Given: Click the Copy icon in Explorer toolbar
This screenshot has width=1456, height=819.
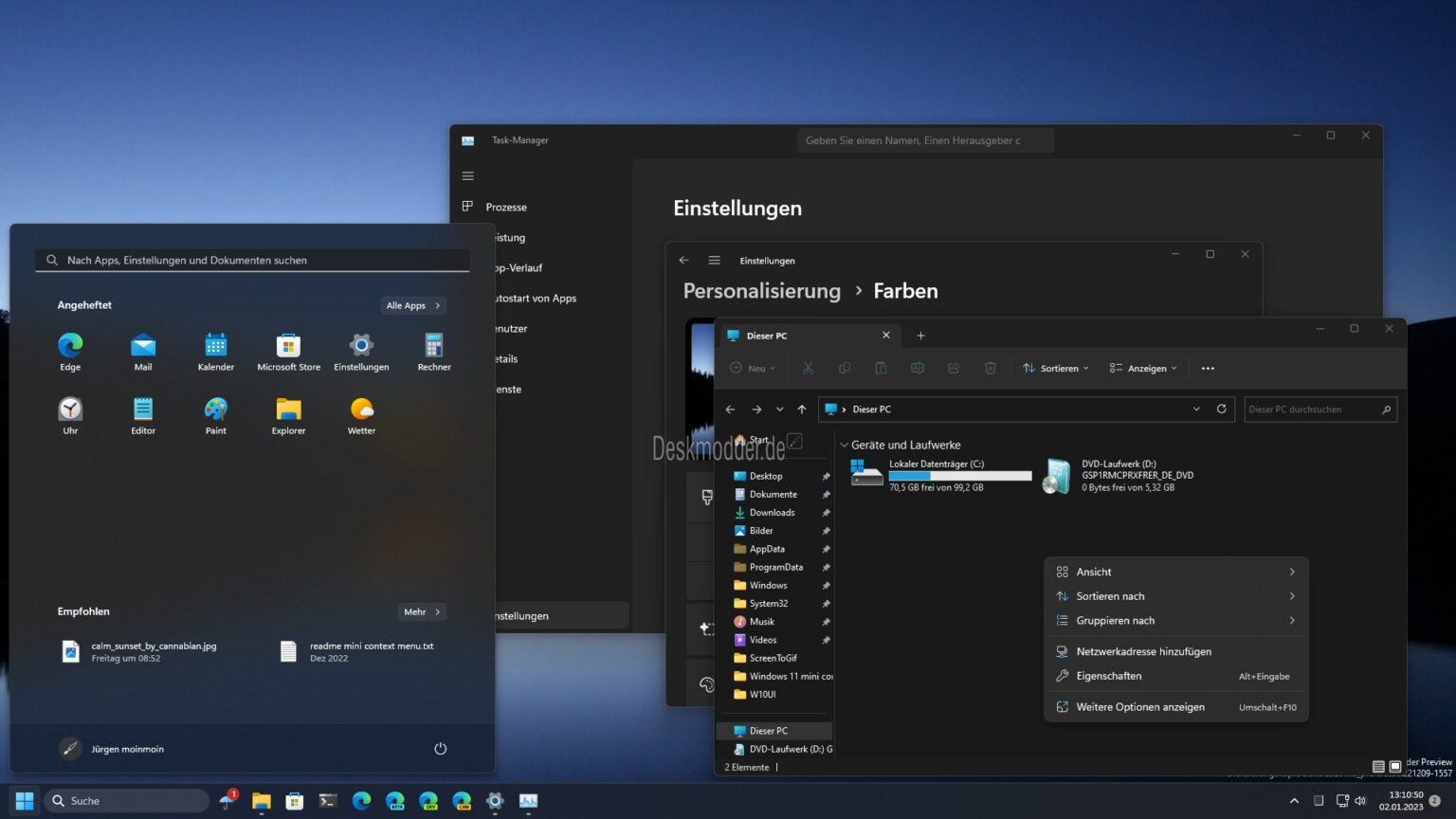Looking at the screenshot, I should [845, 368].
